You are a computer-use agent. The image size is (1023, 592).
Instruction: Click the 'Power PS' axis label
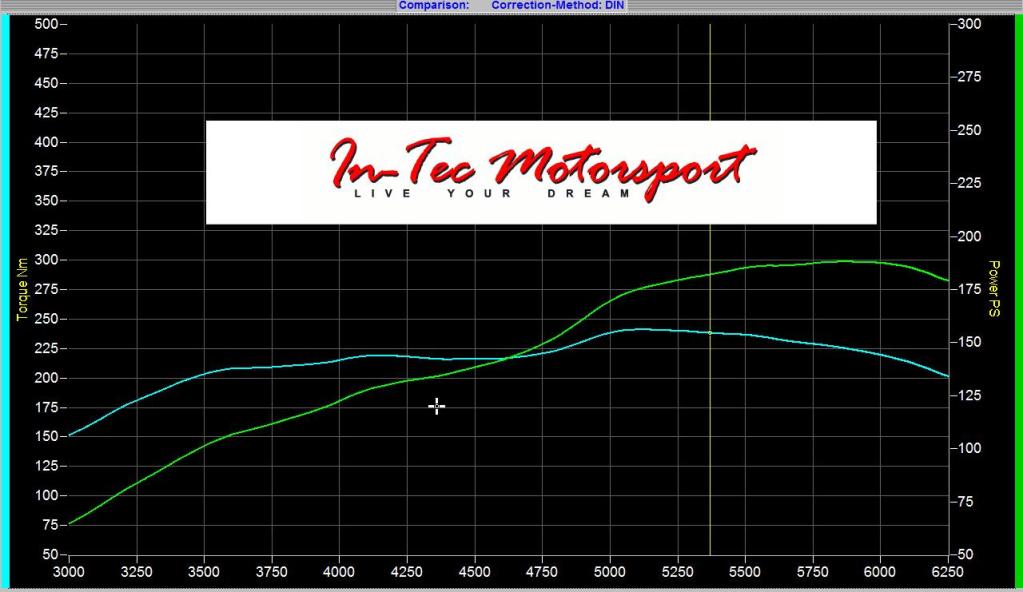tap(994, 288)
